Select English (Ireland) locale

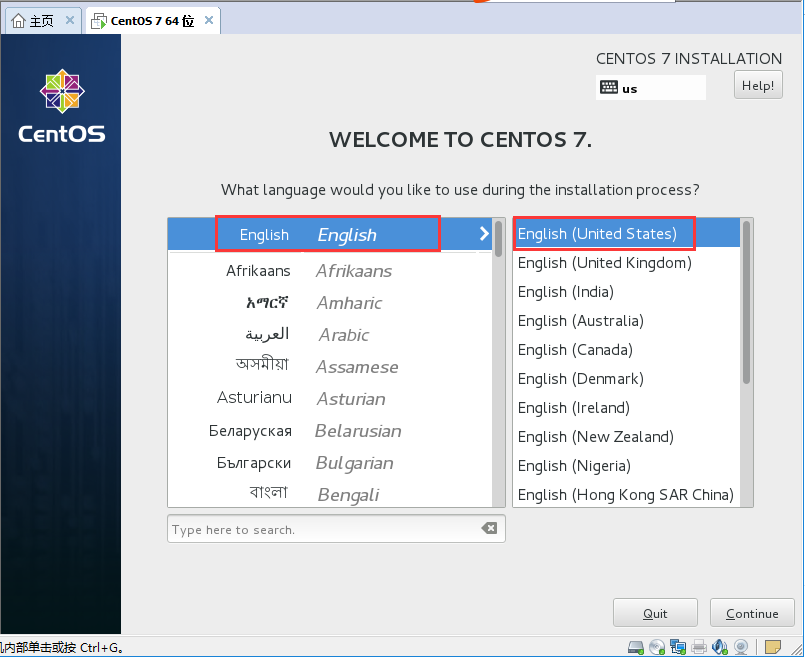click(626, 408)
